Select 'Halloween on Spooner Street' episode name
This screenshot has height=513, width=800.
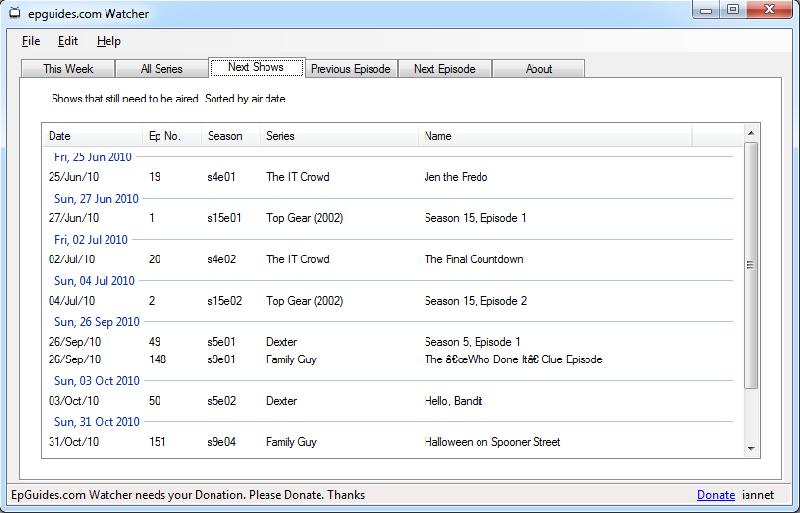pyautogui.click(x=492, y=442)
